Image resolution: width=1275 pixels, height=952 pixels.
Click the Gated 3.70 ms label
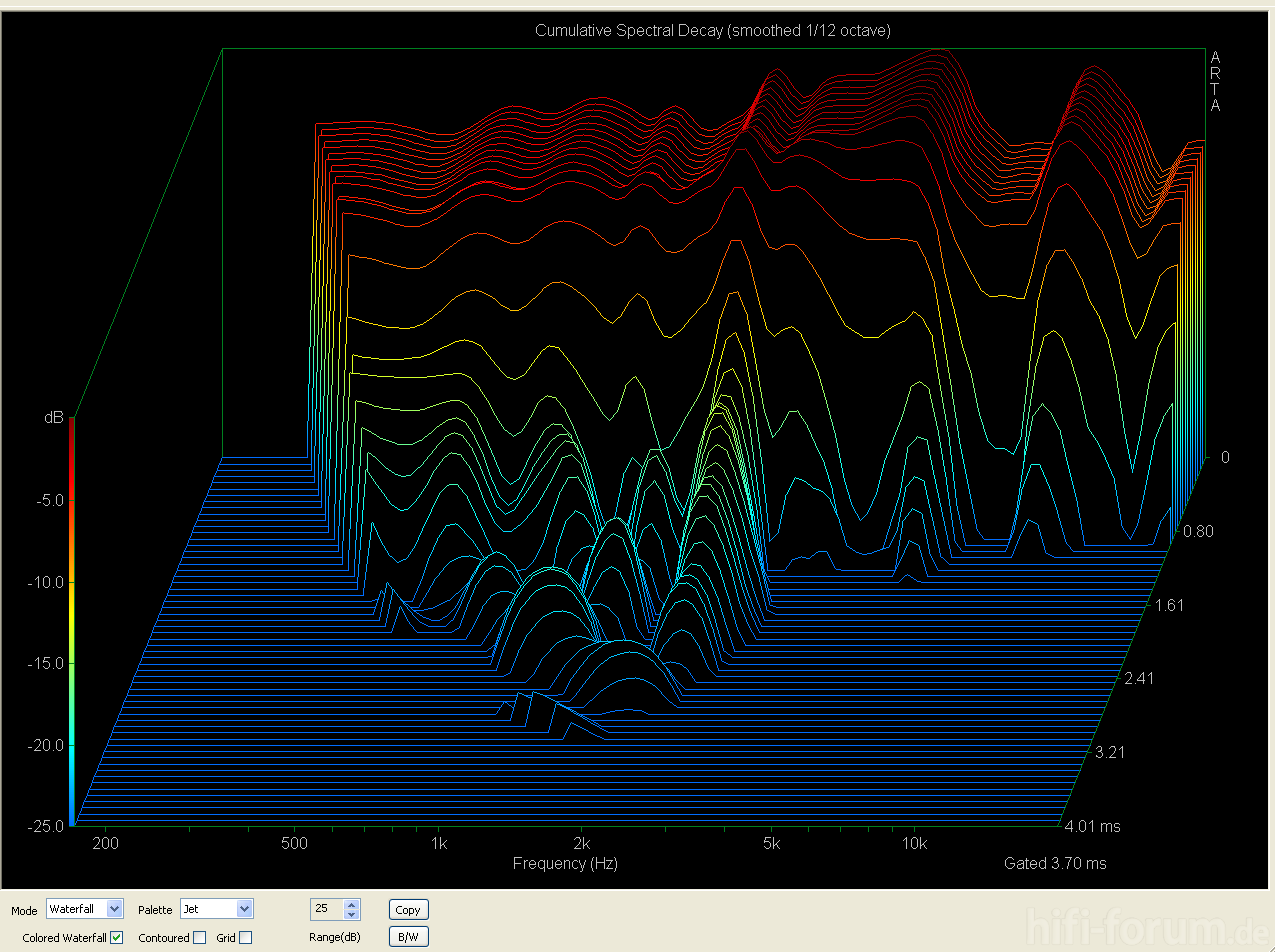(x=1055, y=863)
